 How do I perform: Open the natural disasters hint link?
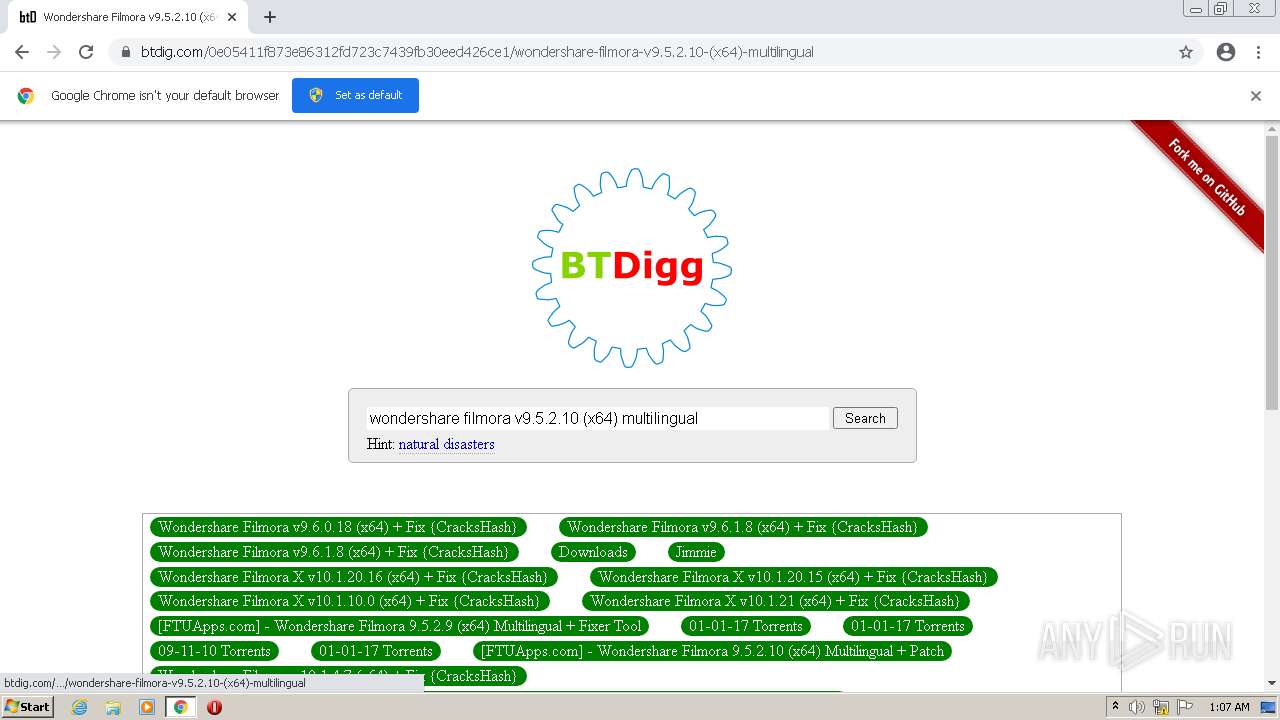pos(446,444)
